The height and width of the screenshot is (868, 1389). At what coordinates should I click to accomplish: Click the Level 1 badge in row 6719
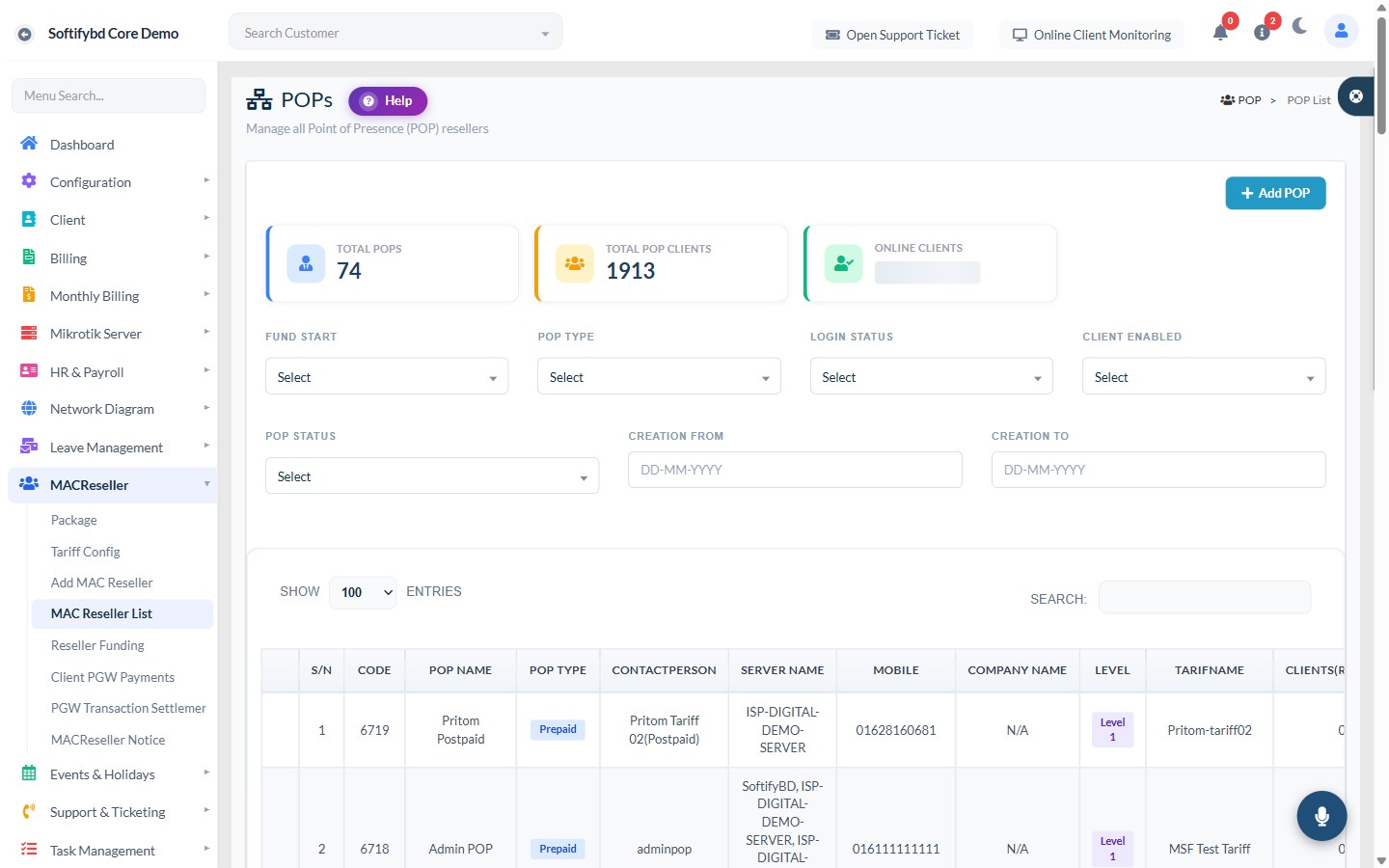1112,729
